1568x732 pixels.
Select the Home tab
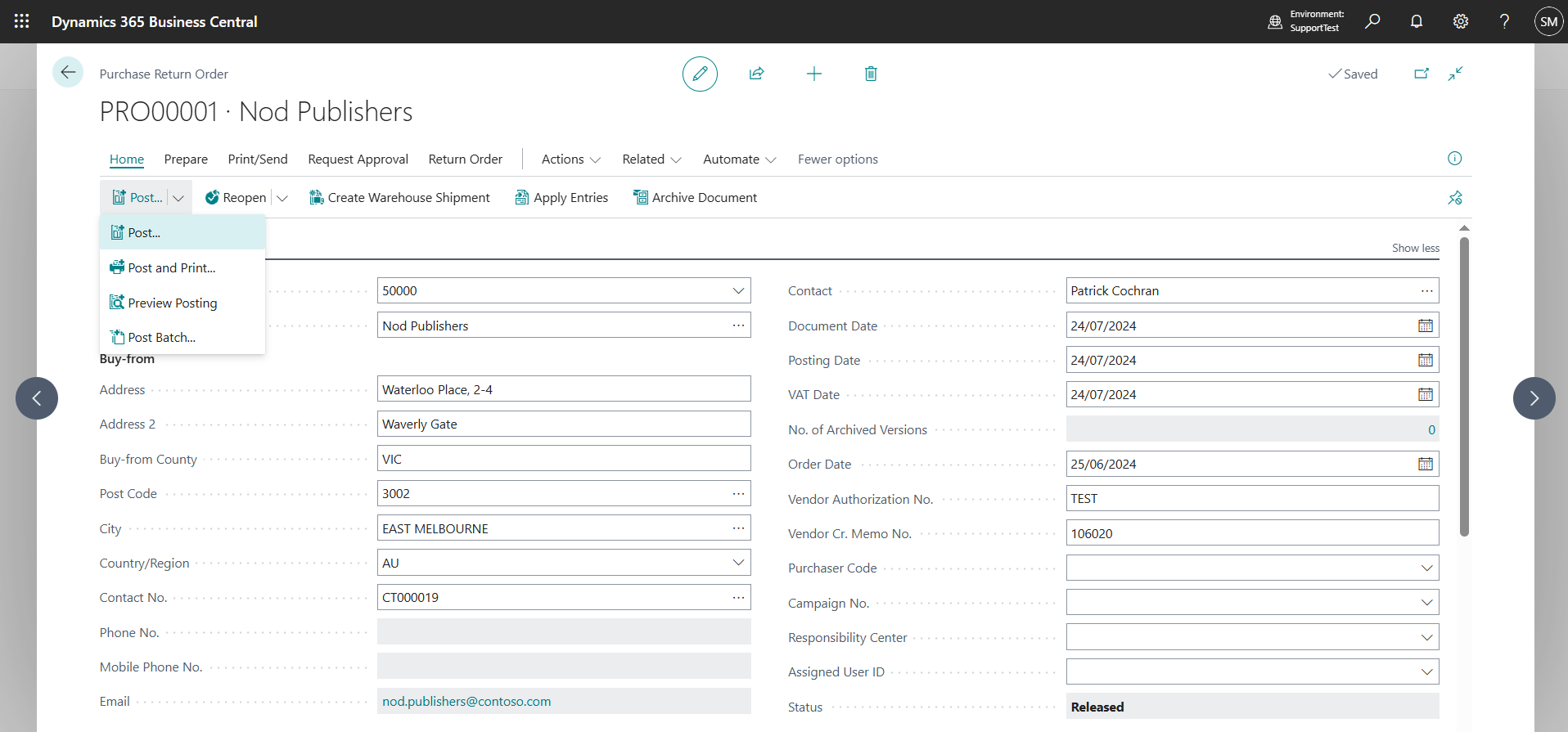[127, 159]
